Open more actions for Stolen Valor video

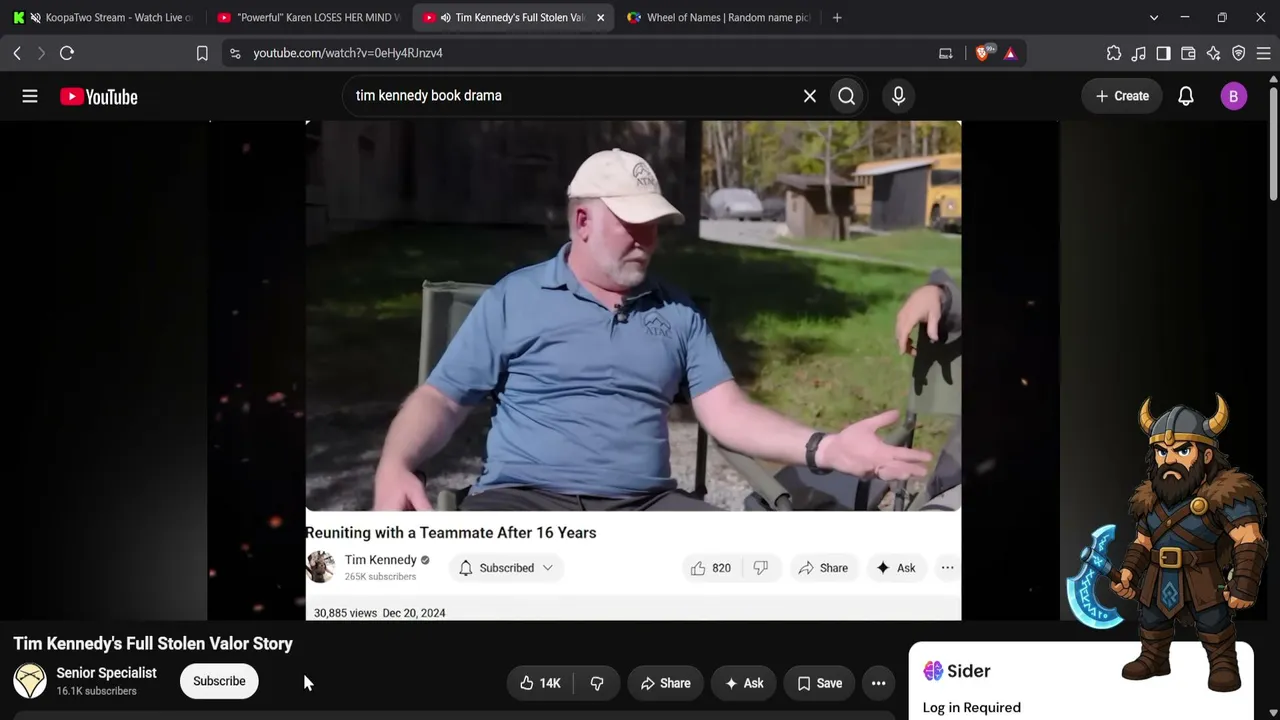[879, 683]
